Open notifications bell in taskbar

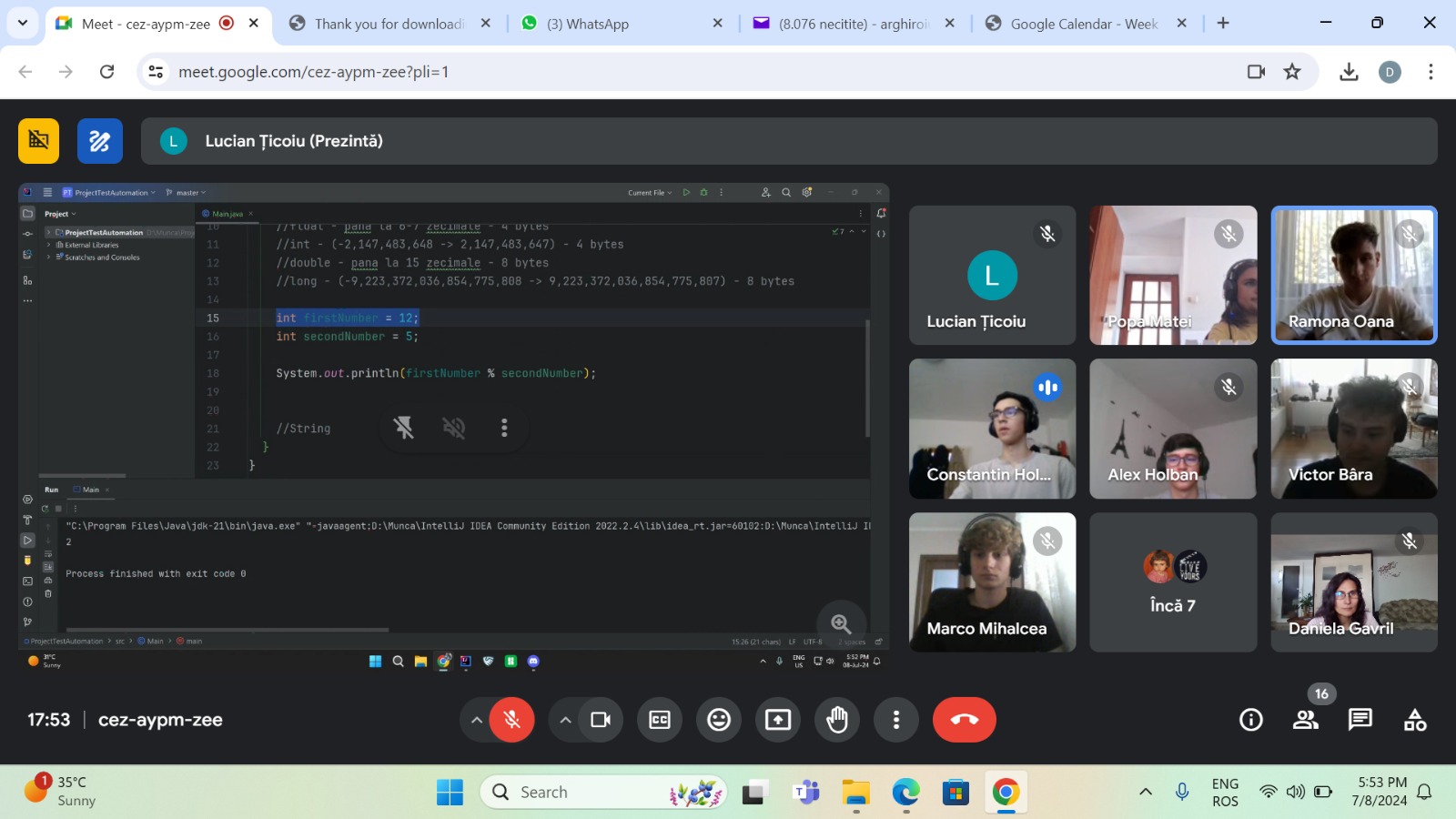(1425, 792)
